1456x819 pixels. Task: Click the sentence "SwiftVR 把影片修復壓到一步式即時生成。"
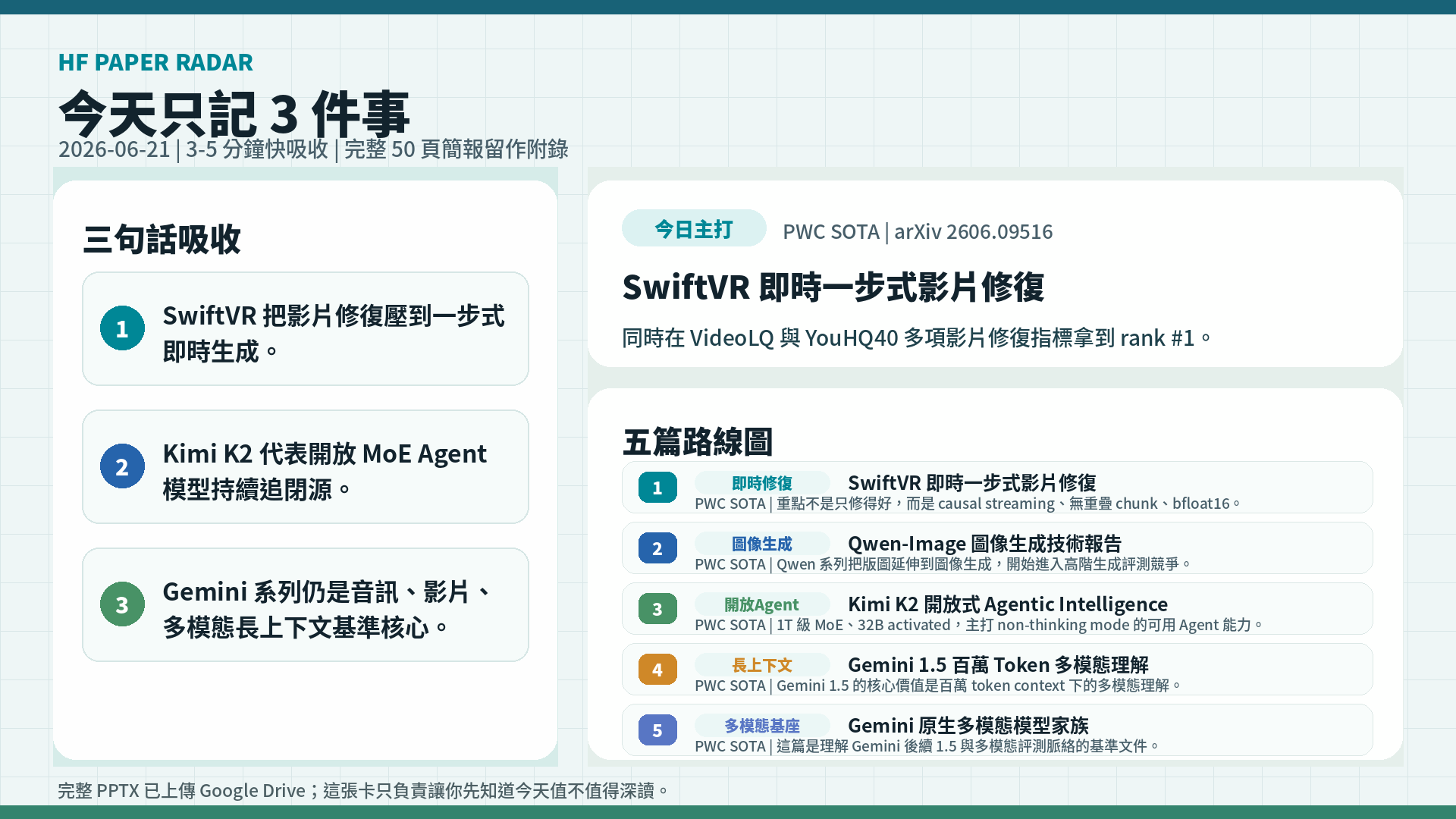[x=334, y=334]
